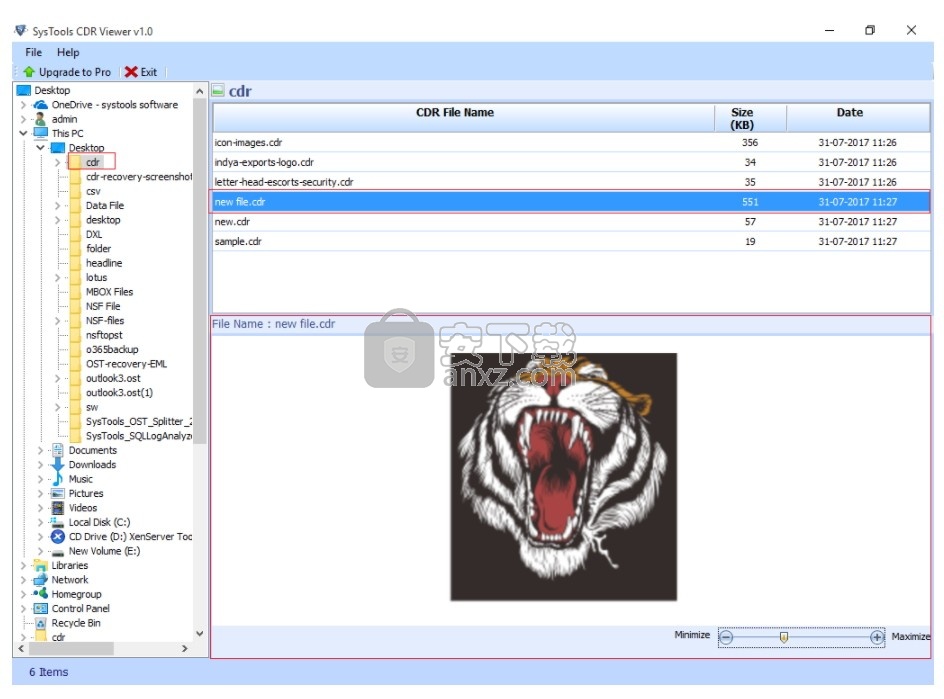Image resolution: width=944 pixels, height=699 pixels.
Task: Select the o365backup folder
Action: click(112, 349)
